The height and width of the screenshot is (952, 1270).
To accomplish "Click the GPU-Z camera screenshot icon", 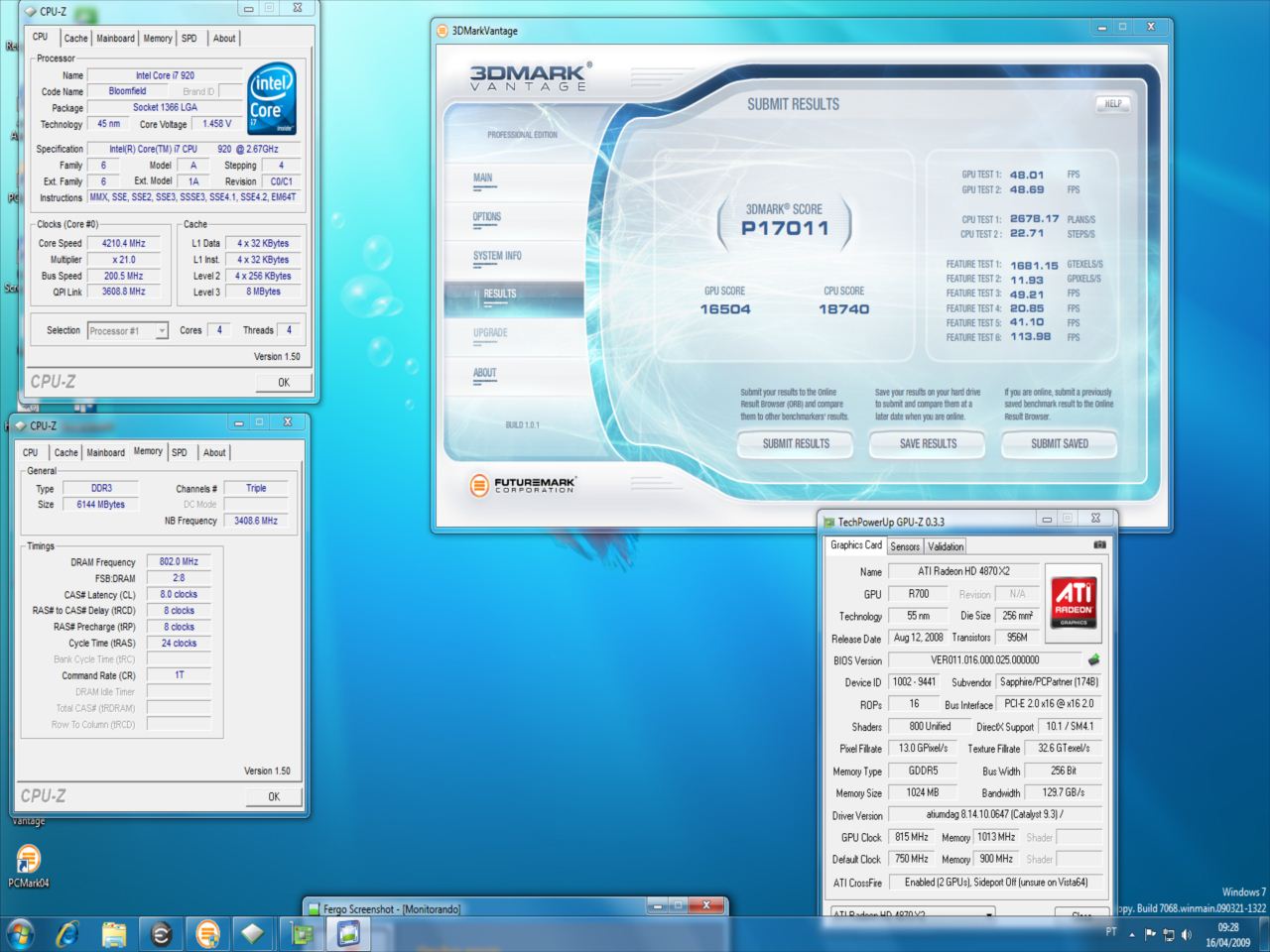I will point(1099,544).
